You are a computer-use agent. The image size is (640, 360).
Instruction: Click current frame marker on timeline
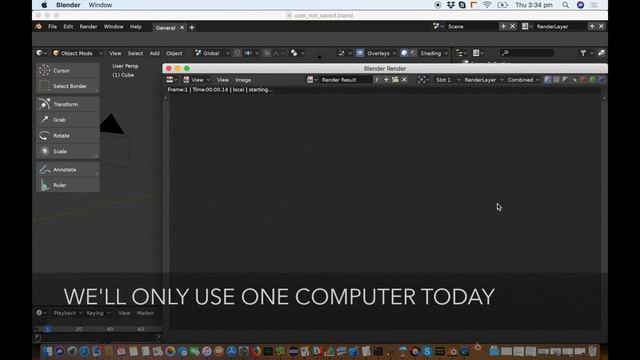[47, 329]
